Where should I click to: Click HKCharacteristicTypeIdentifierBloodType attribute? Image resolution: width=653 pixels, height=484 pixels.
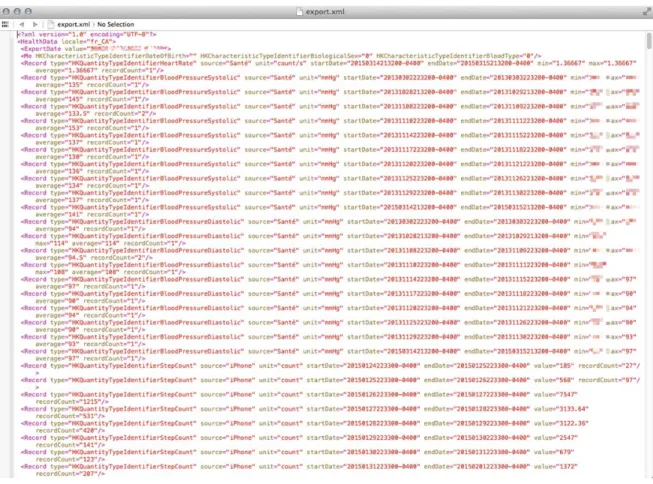455,56
